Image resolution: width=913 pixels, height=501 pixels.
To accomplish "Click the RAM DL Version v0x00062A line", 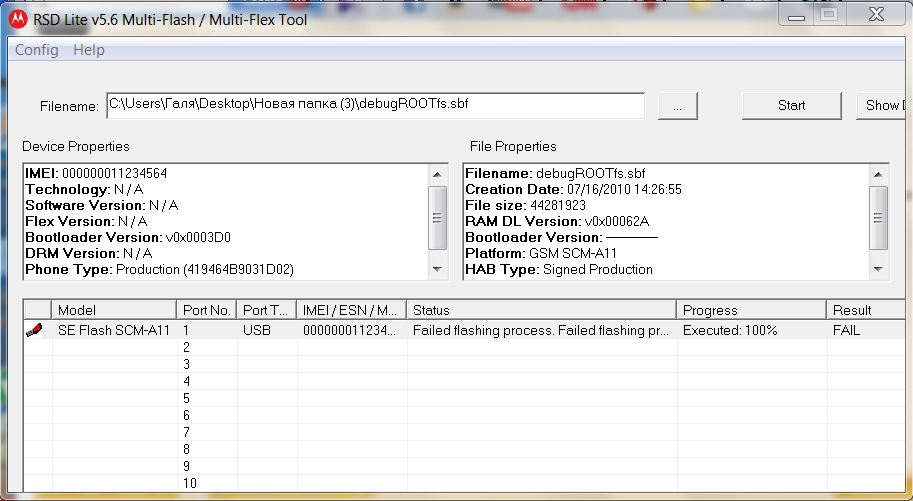I will 557,221.
